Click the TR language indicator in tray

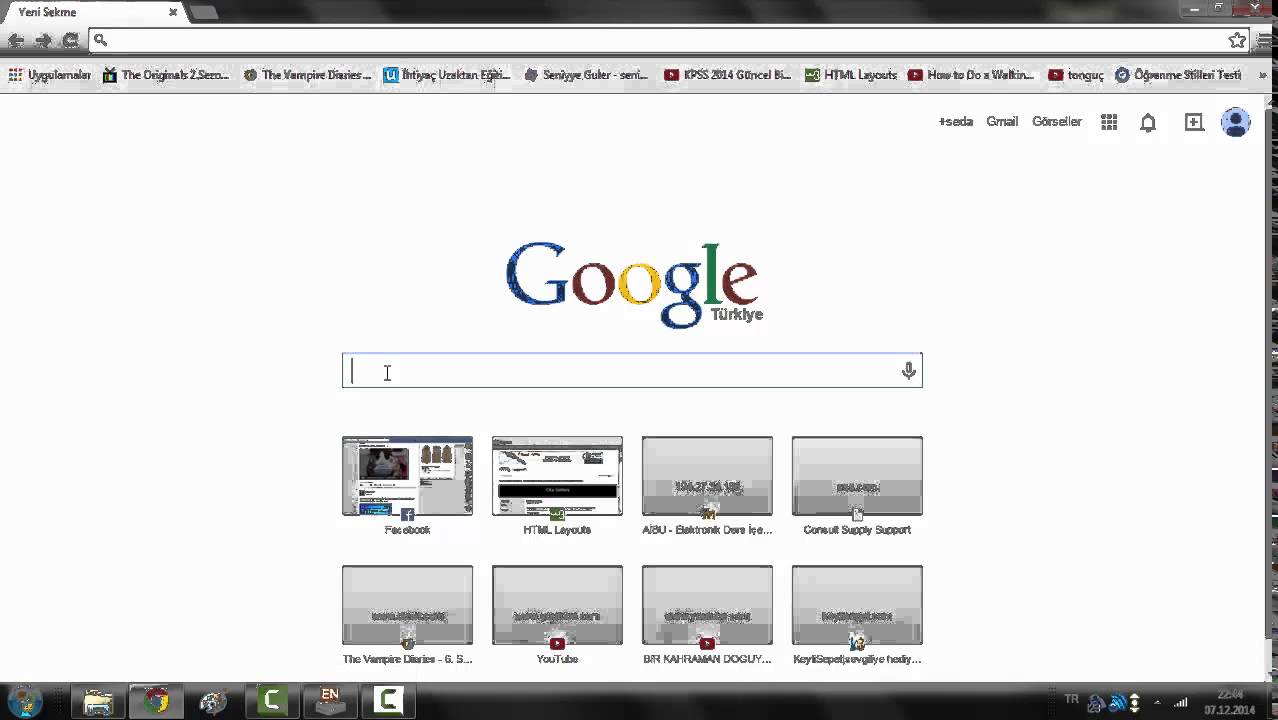(x=1072, y=699)
